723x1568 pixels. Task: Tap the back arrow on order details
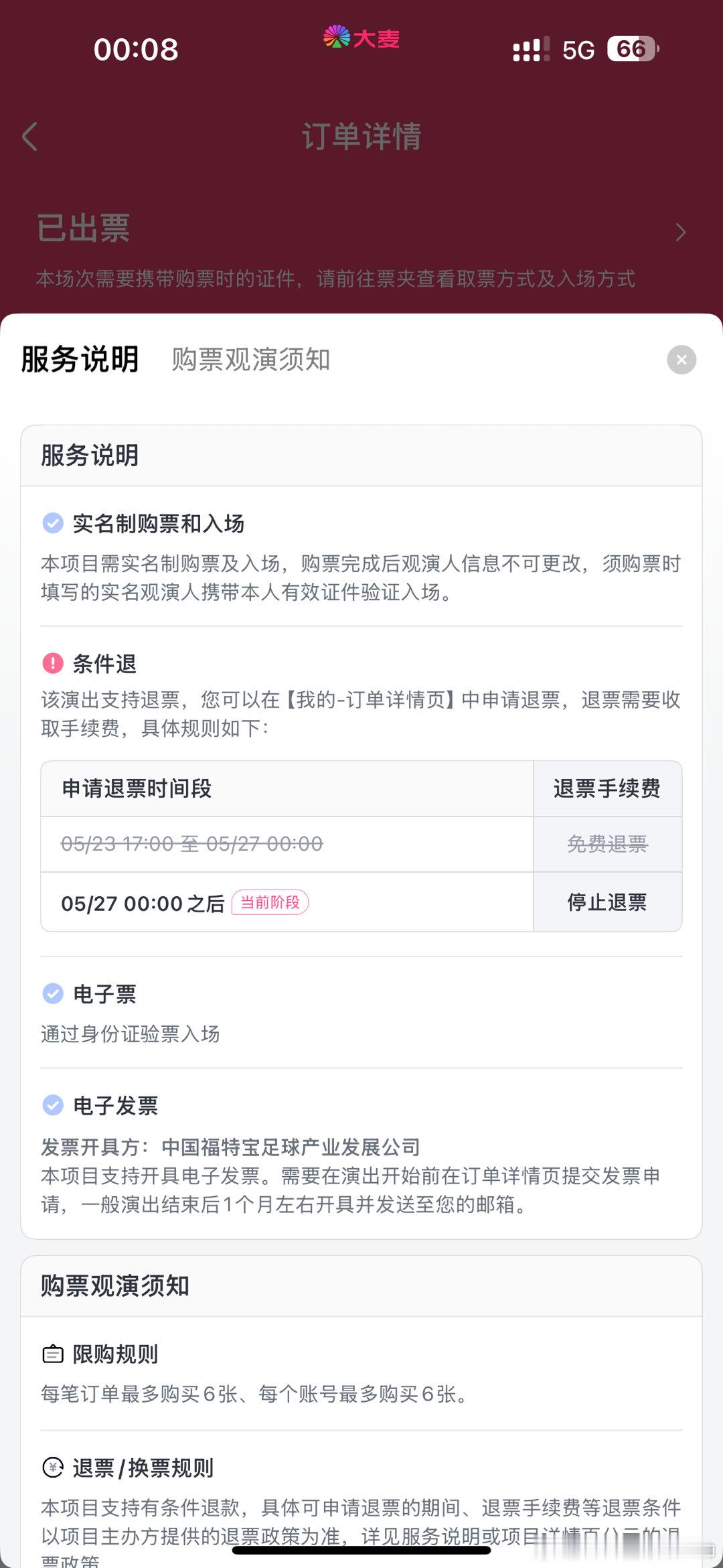point(29,137)
